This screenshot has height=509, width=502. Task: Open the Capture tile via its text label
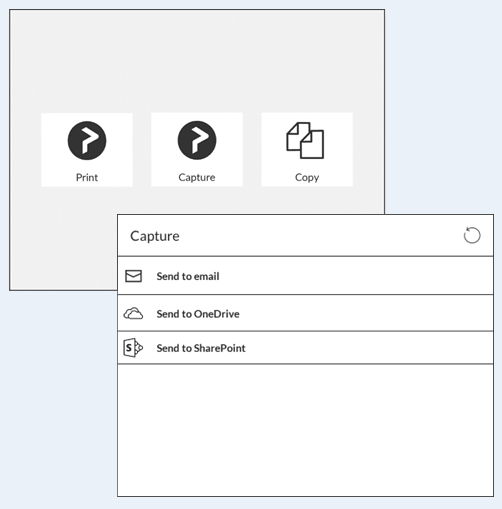tap(197, 177)
